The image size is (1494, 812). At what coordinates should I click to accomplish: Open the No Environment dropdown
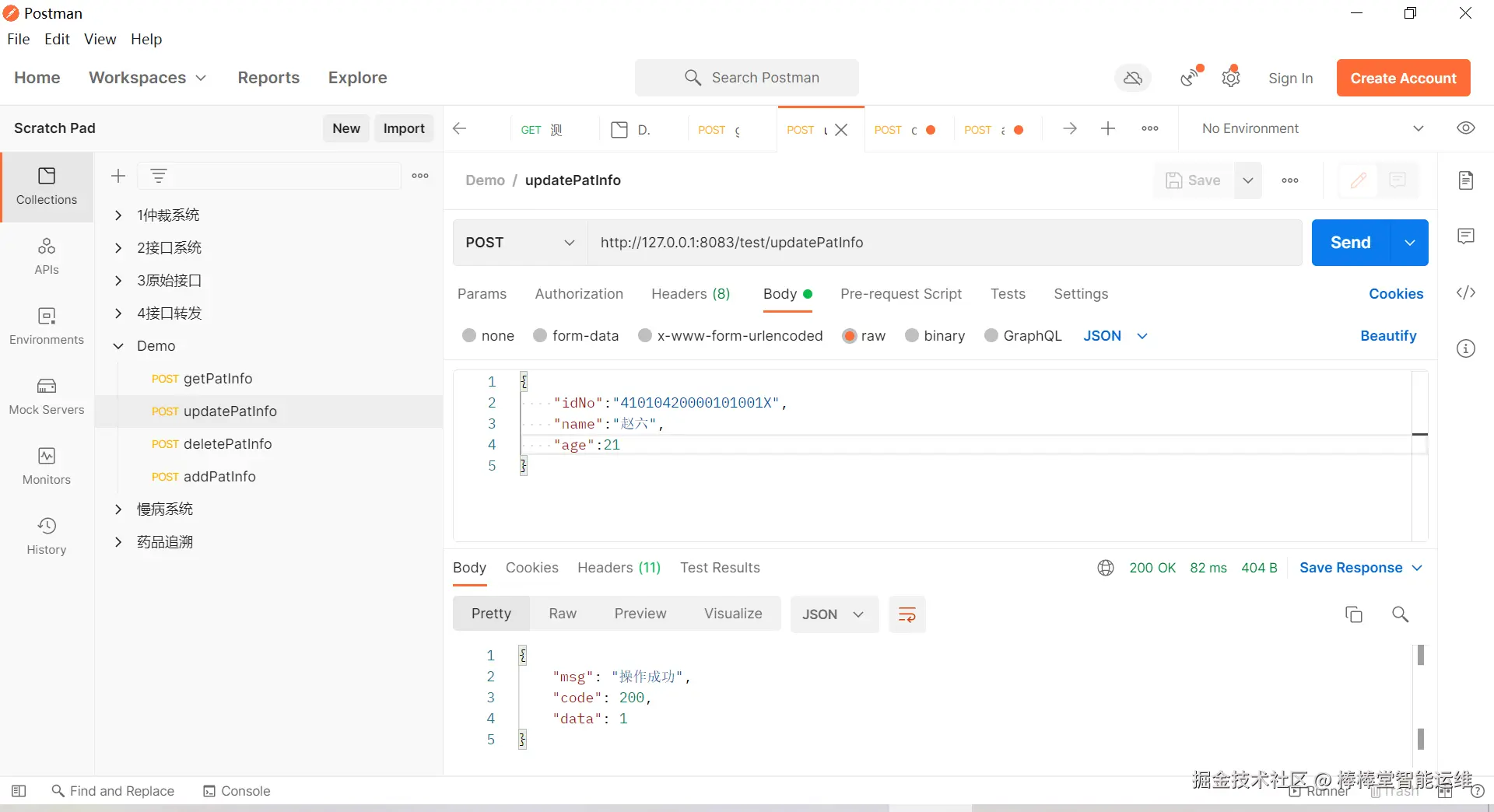(1312, 128)
